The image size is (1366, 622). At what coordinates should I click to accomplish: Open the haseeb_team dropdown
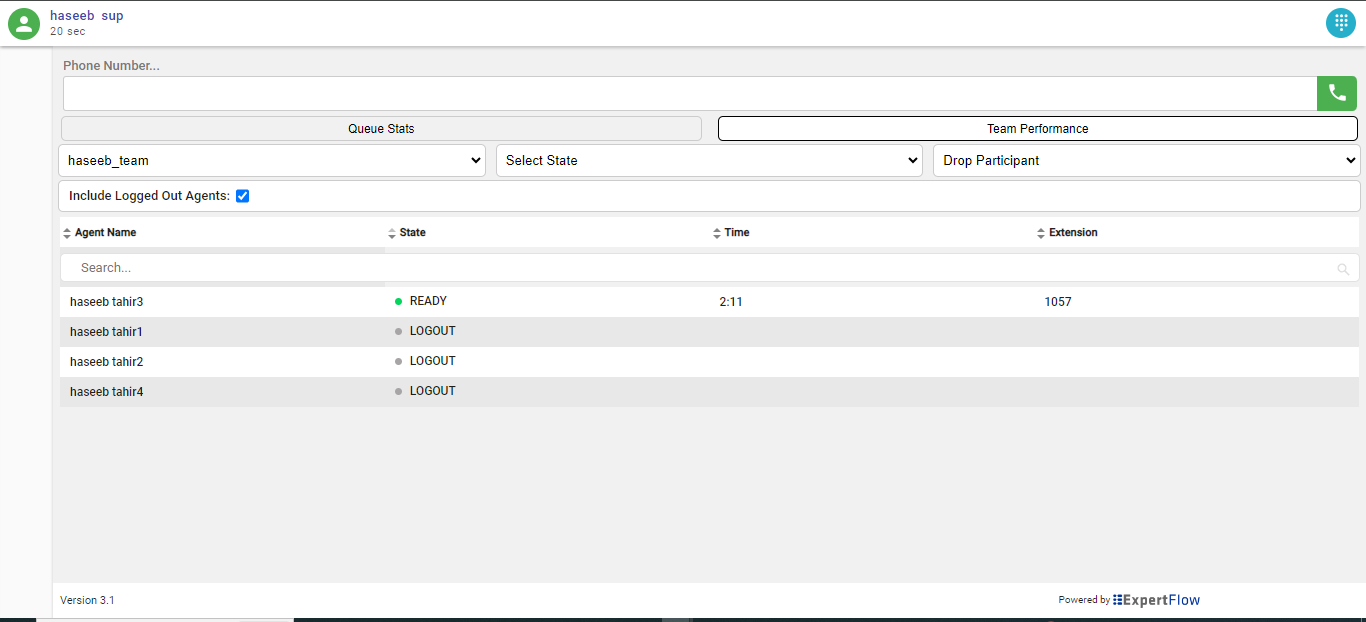pyautogui.click(x=272, y=161)
